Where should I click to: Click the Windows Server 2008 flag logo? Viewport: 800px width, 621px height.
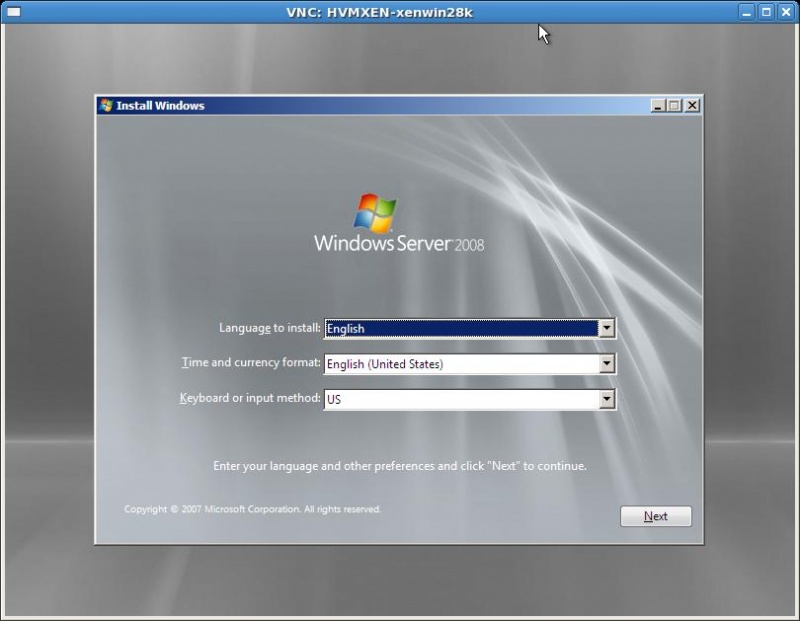click(x=375, y=213)
